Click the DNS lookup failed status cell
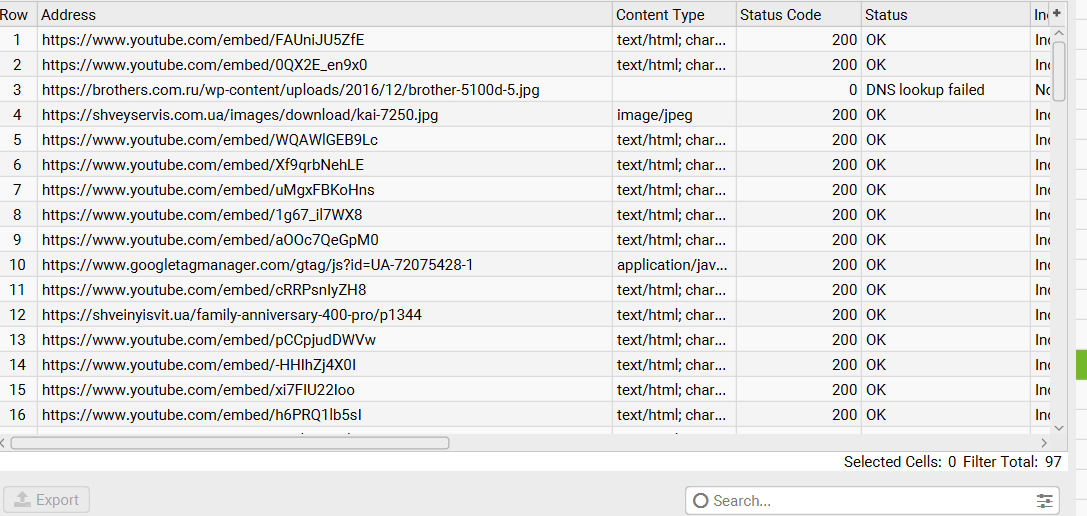1087x516 pixels. click(925, 90)
